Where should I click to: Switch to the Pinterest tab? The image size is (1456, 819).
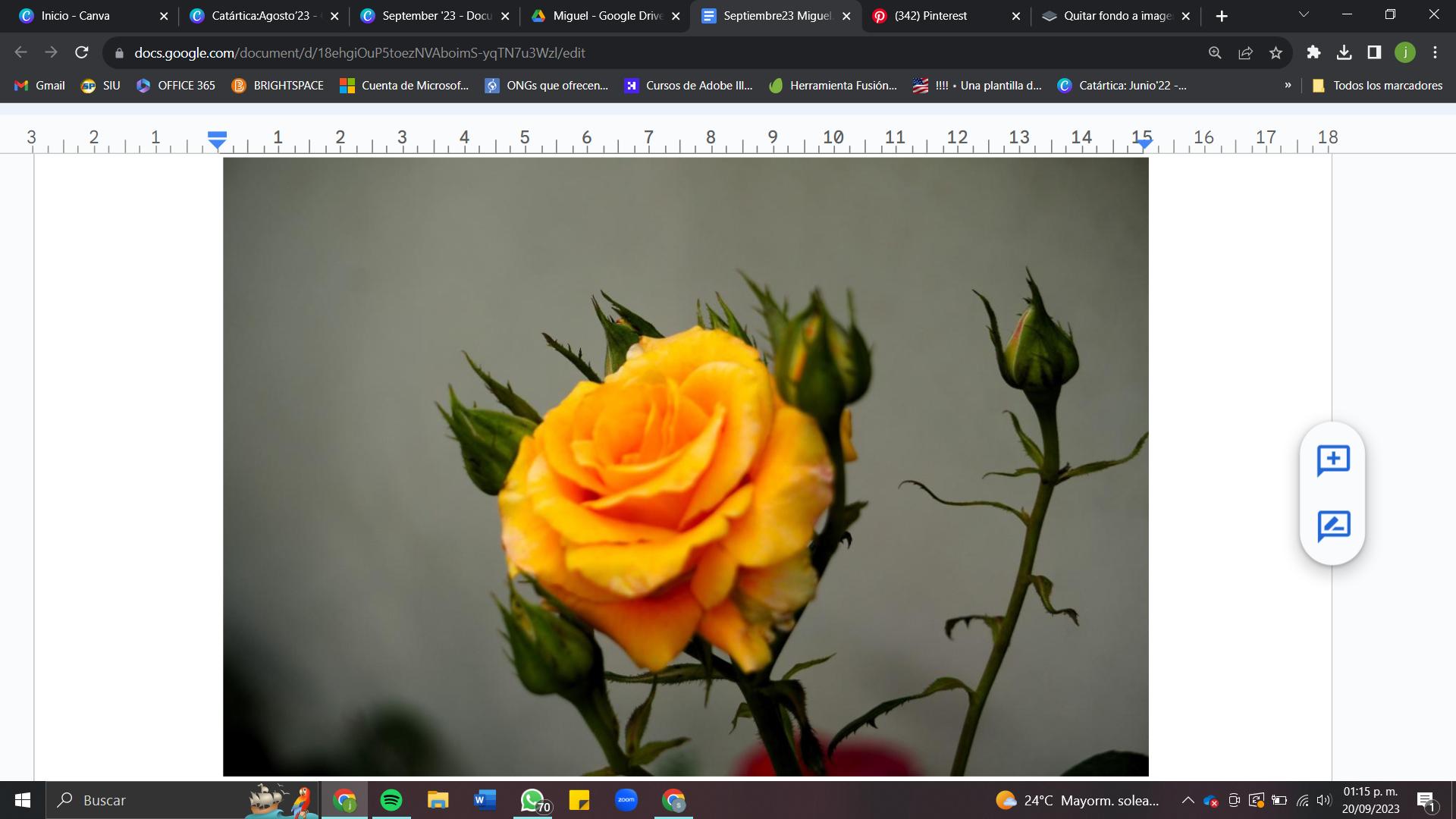[930, 16]
